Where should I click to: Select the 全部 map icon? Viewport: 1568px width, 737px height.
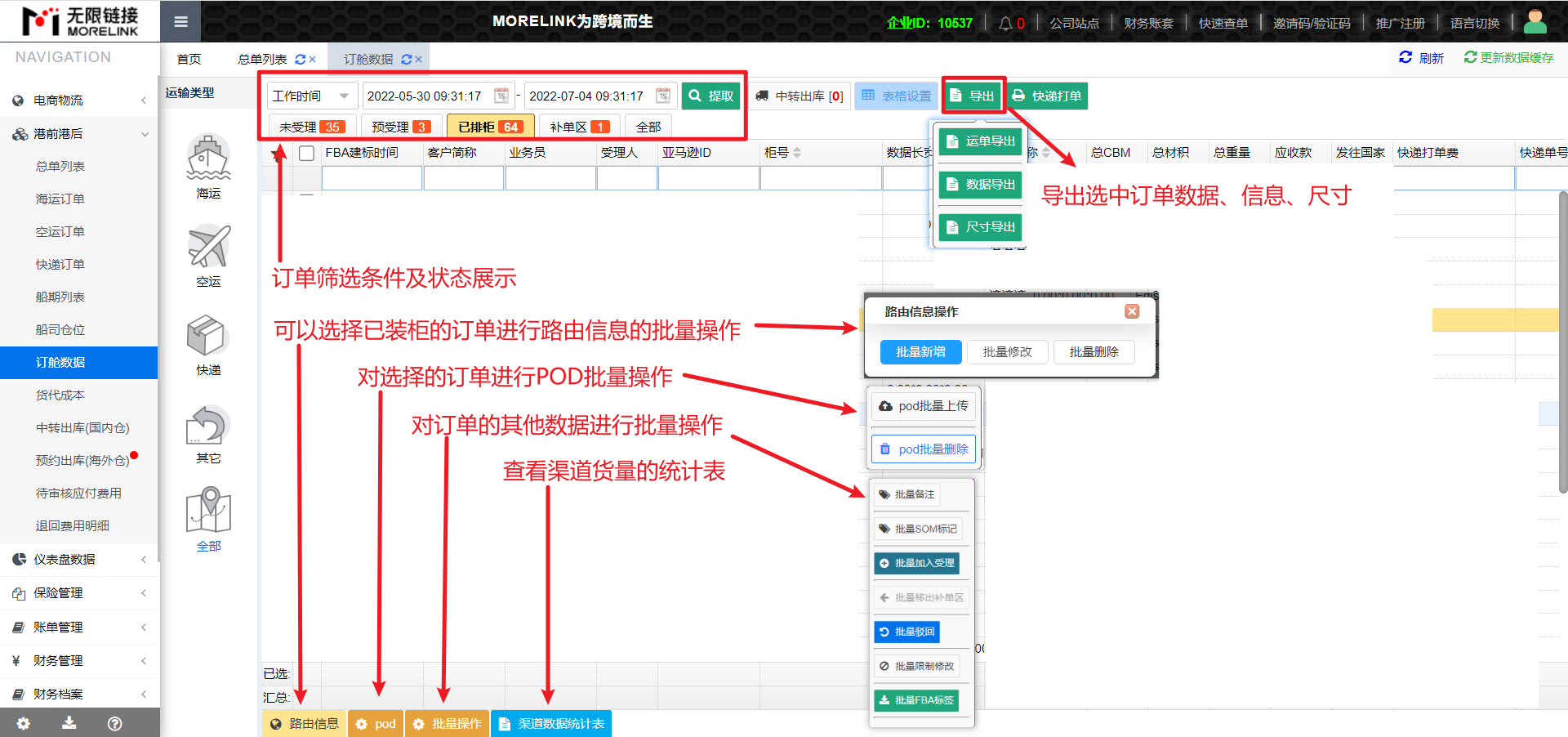pyautogui.click(x=208, y=511)
